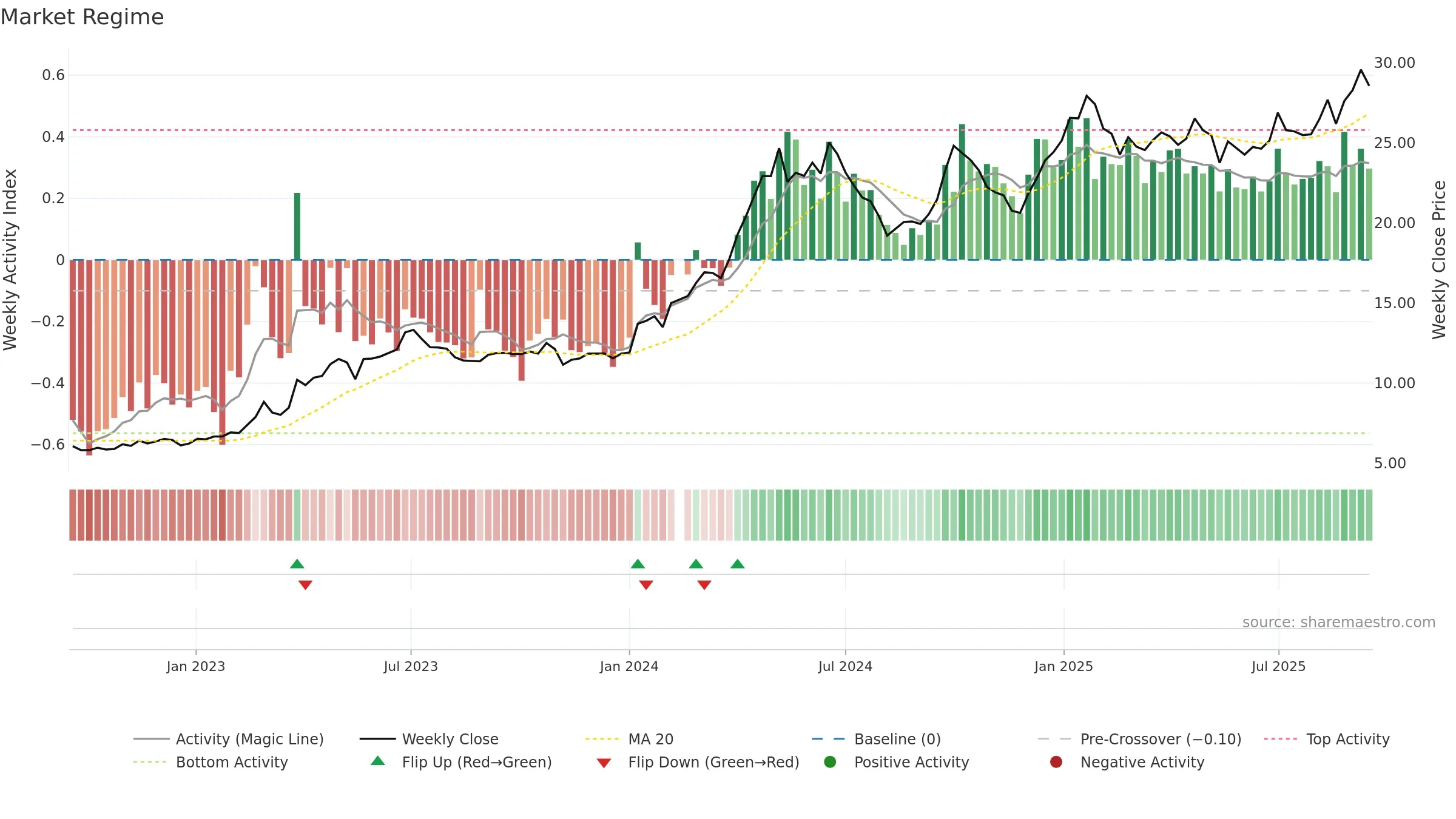Click the Weekly Activity Index axis title

click(10, 260)
